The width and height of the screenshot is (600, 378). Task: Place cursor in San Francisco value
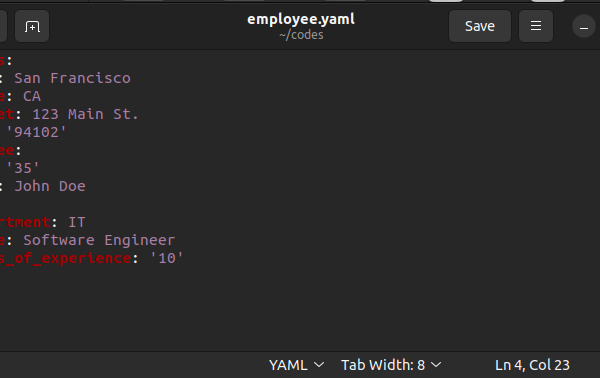click(x=72, y=78)
